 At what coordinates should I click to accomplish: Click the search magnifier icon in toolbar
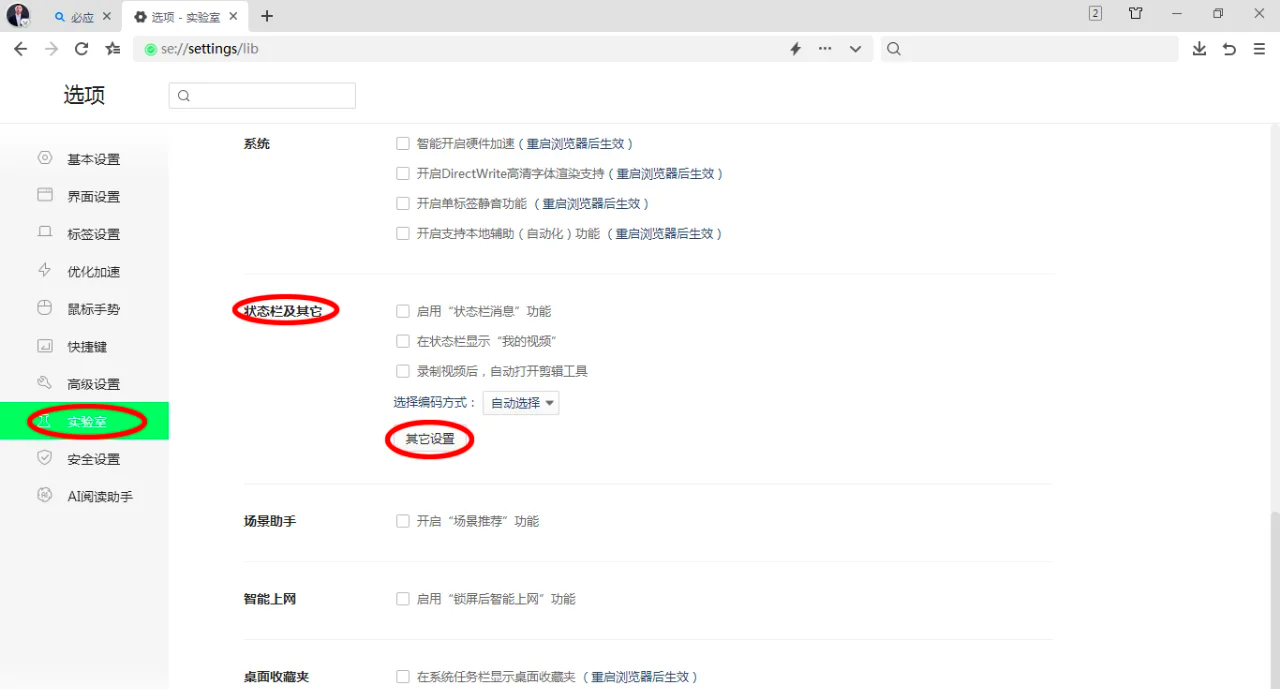894,49
